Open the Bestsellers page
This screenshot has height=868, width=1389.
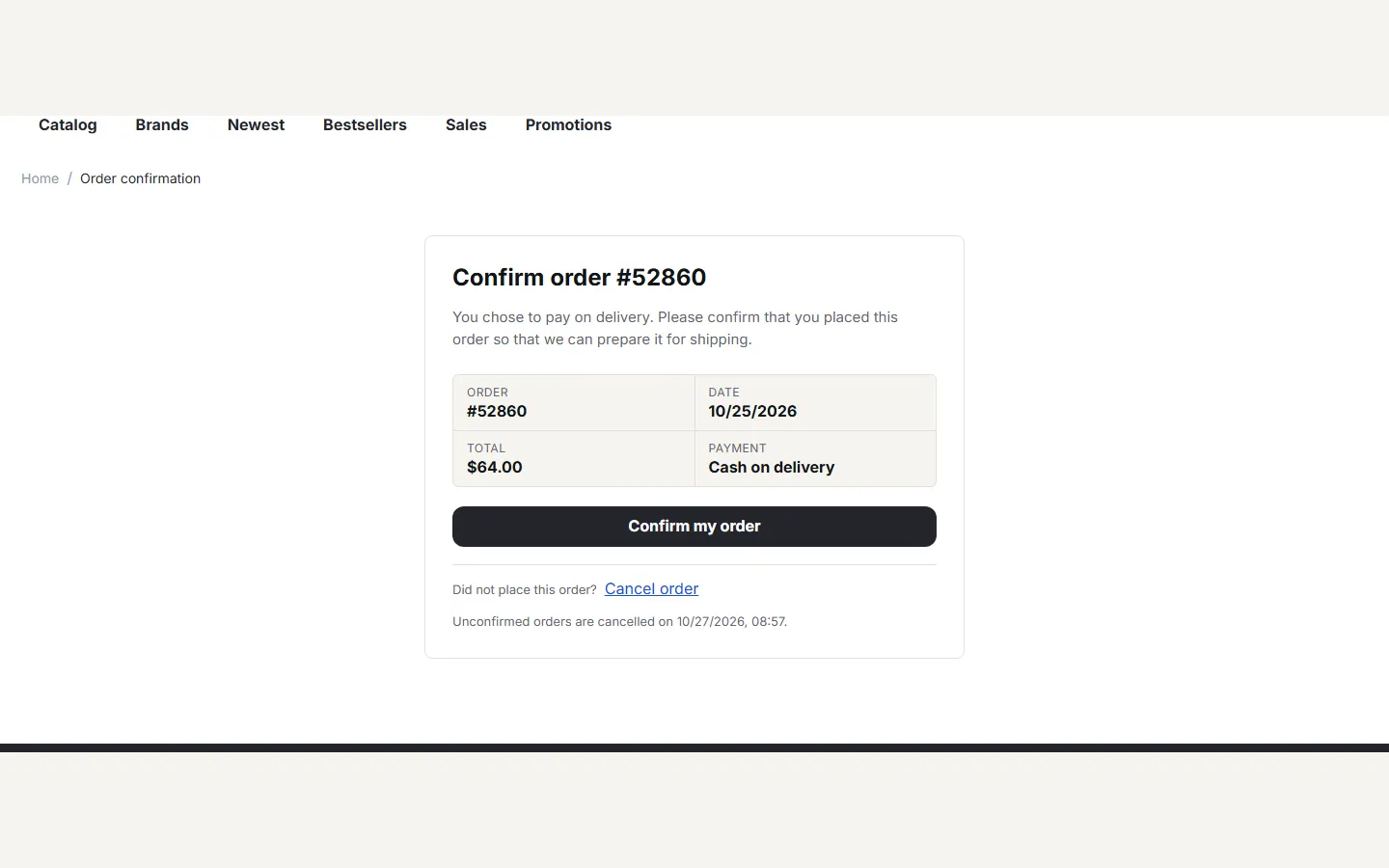click(x=365, y=124)
